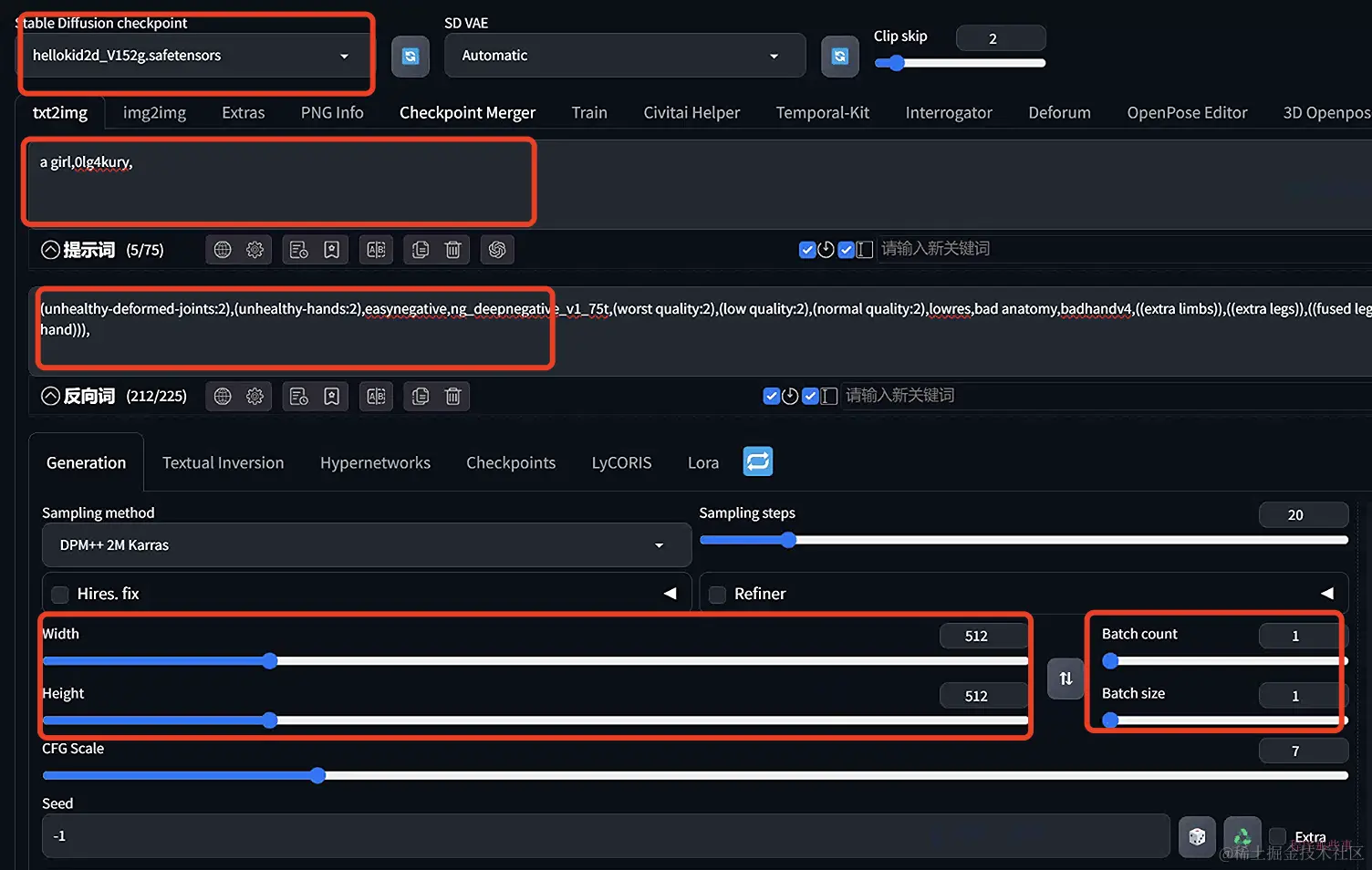
Task: Select the Textual Inversion tab
Action: (x=223, y=463)
